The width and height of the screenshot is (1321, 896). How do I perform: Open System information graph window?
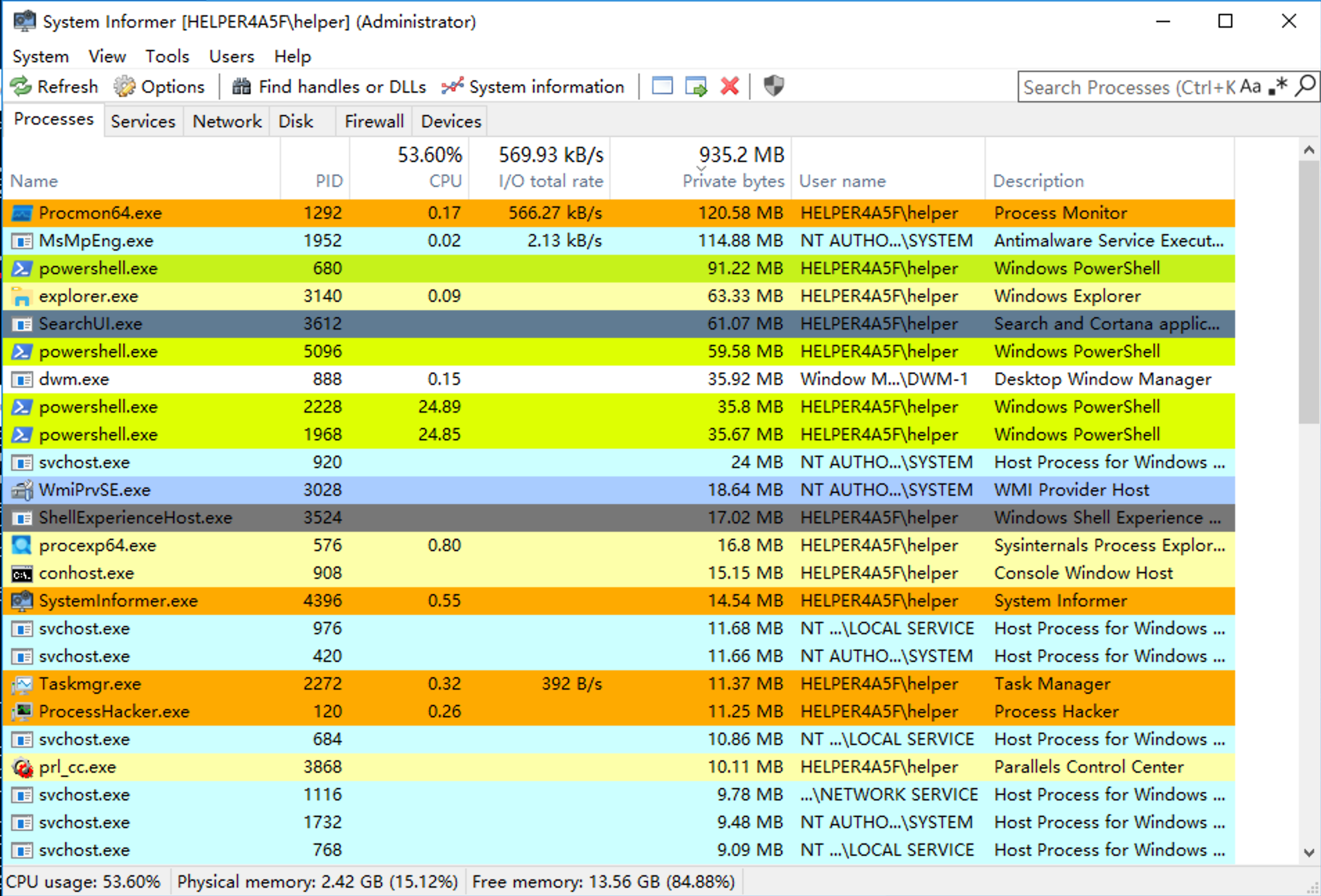tap(533, 87)
